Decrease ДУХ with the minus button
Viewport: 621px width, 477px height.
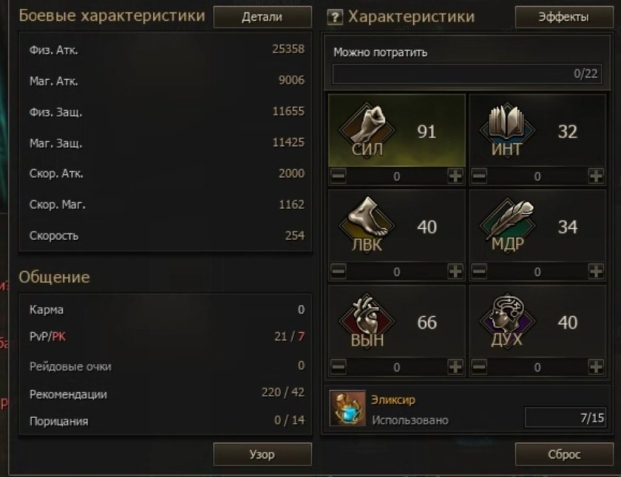tap(479, 367)
